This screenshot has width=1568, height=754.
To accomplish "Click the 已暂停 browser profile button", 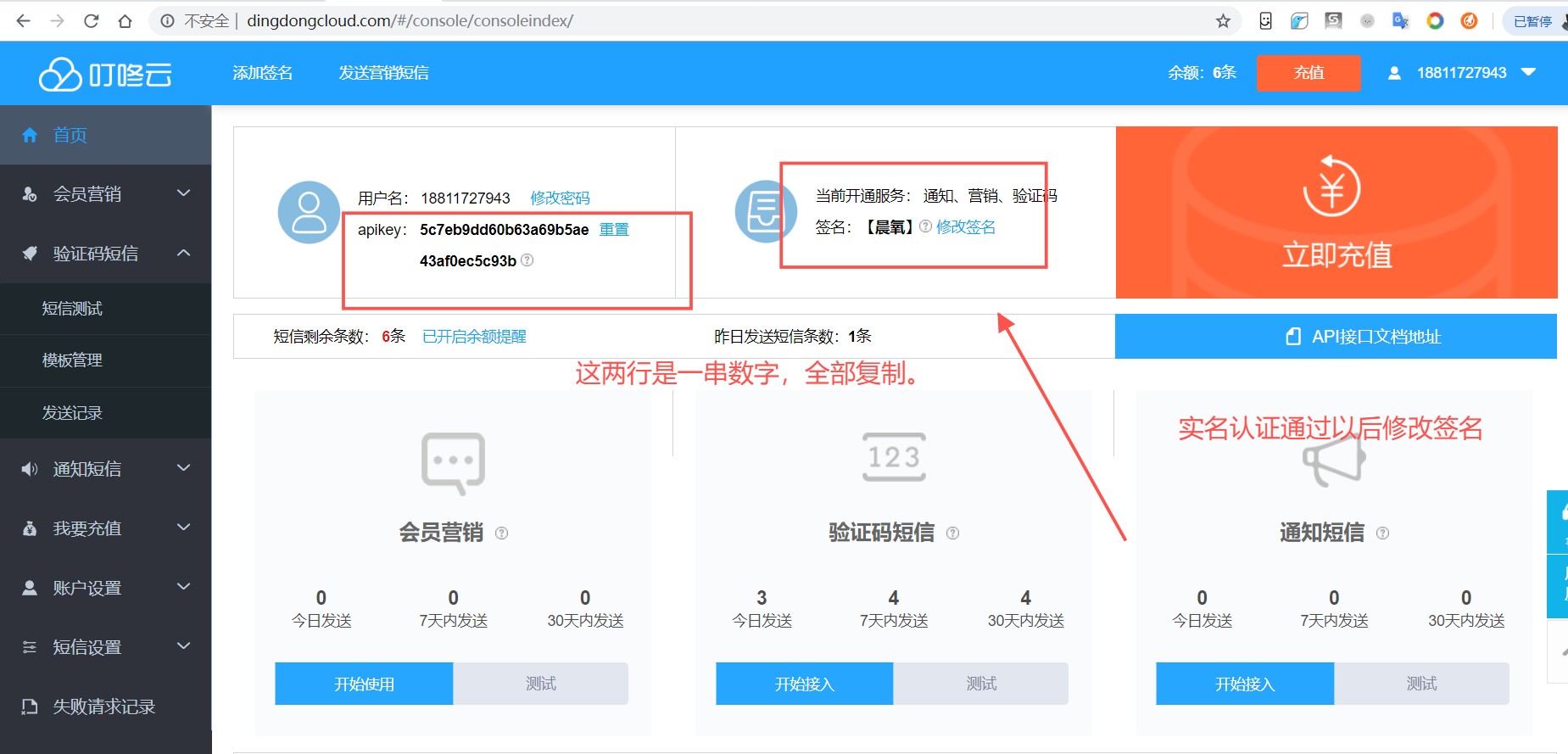I will click(x=1535, y=21).
